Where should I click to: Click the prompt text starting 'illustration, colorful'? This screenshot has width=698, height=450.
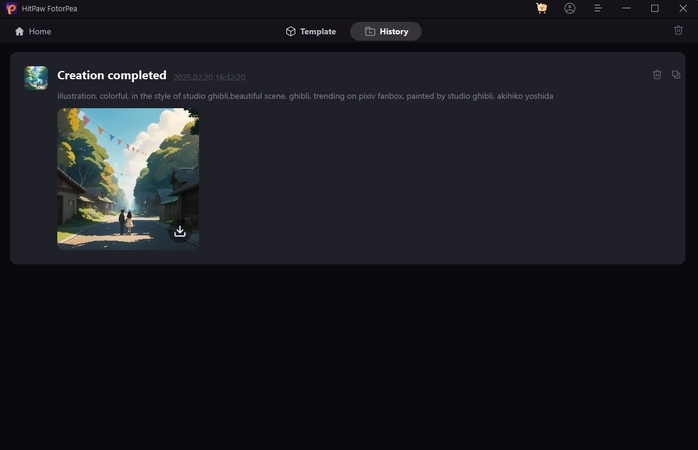click(x=305, y=96)
